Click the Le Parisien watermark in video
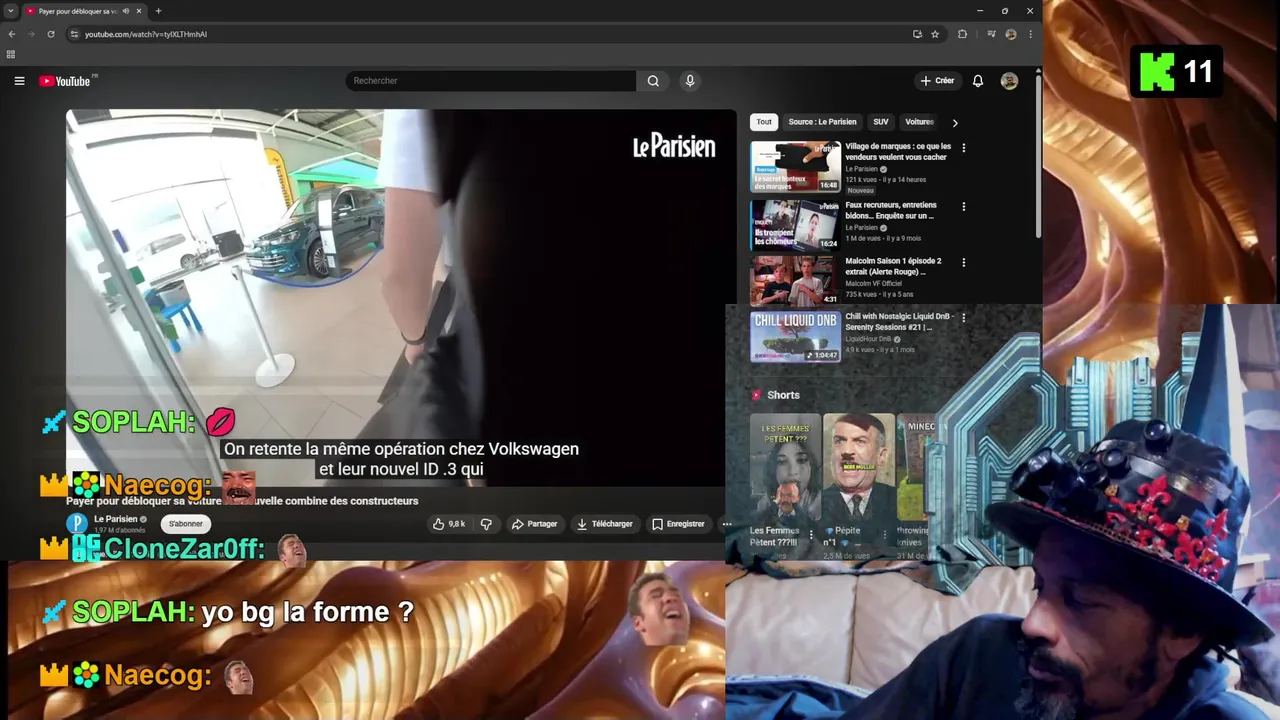The image size is (1280, 720). [674, 147]
